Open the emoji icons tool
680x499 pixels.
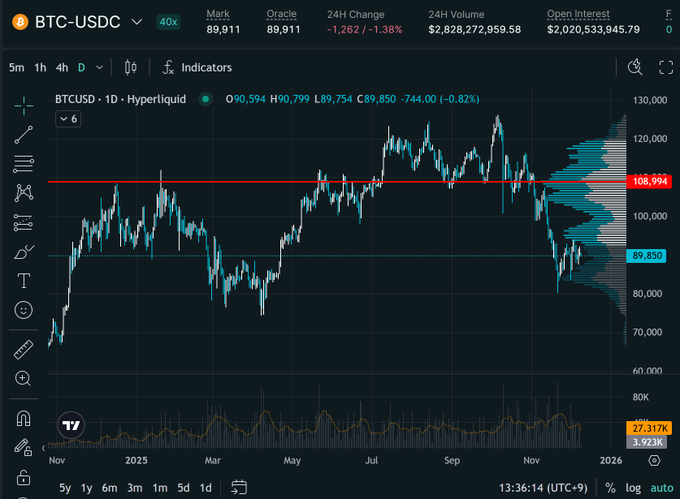[23, 310]
